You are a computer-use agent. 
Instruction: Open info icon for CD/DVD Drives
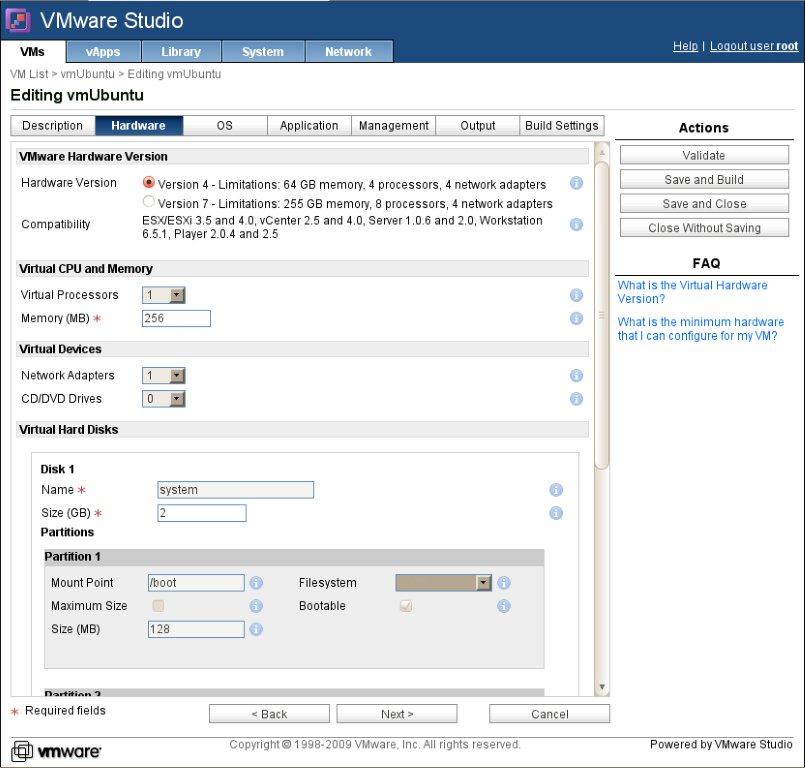(x=577, y=399)
